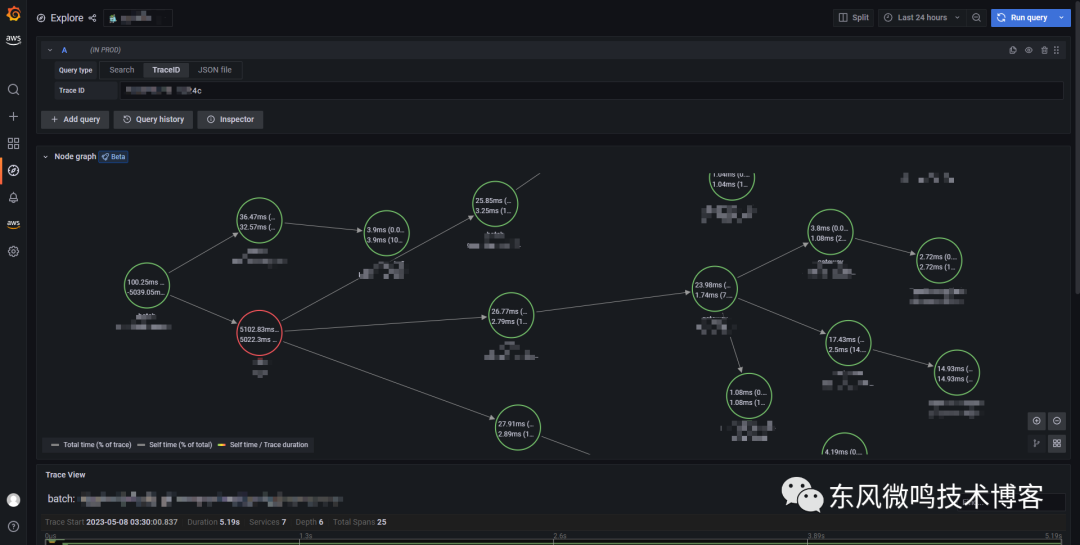Zoom in on the node graph

click(1037, 421)
